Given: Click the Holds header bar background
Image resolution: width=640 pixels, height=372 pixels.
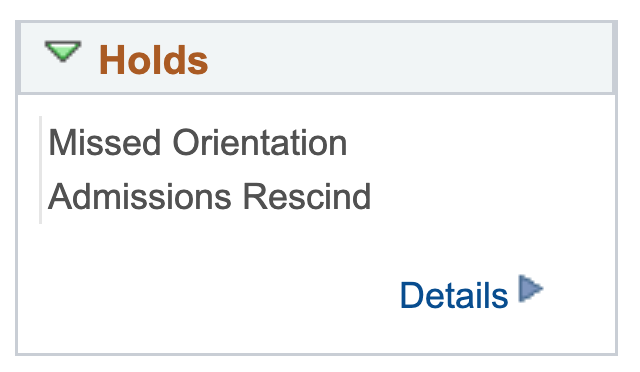Looking at the screenshot, I should (x=316, y=58).
